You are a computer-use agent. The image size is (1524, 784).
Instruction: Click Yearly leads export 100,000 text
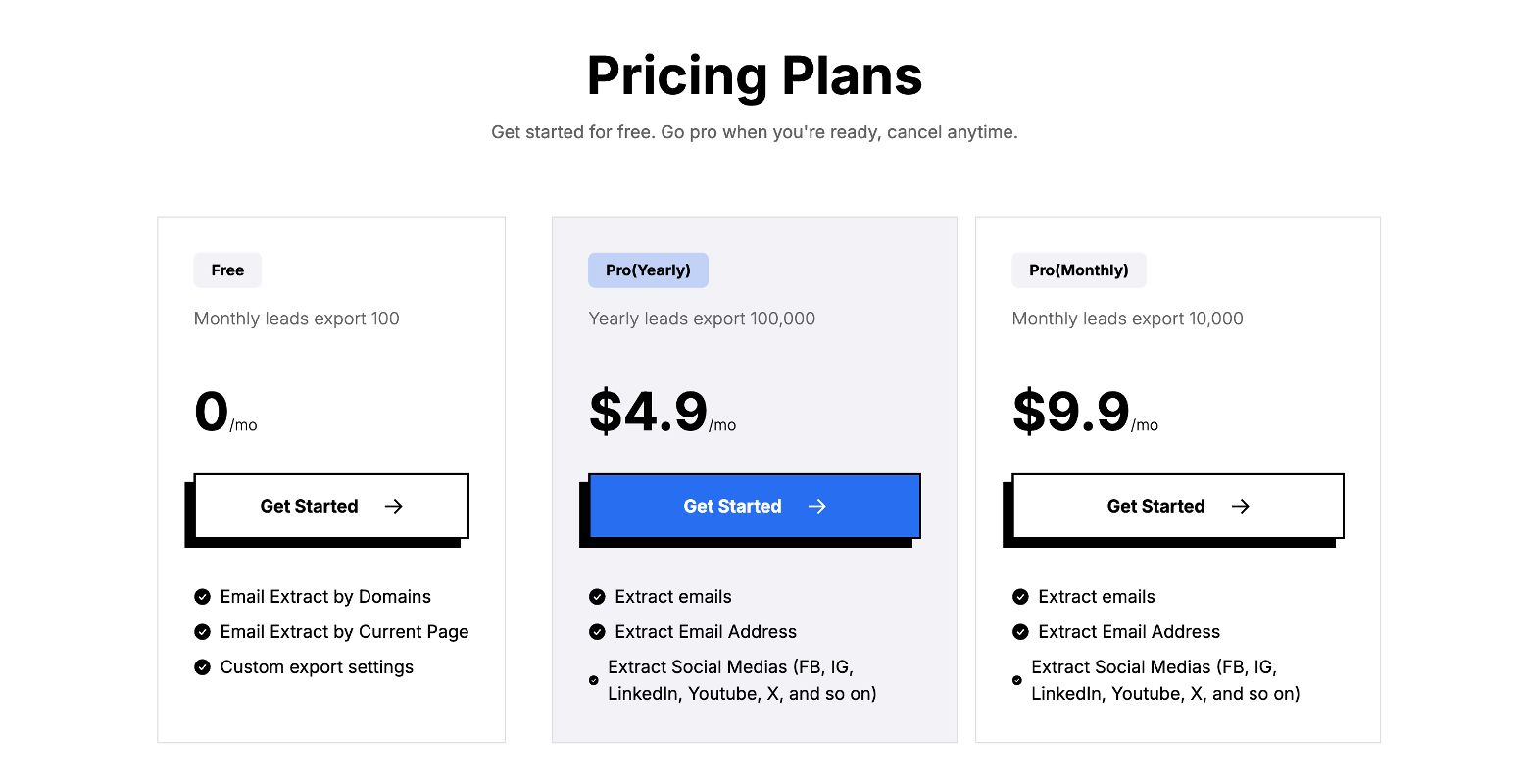pyautogui.click(x=702, y=318)
